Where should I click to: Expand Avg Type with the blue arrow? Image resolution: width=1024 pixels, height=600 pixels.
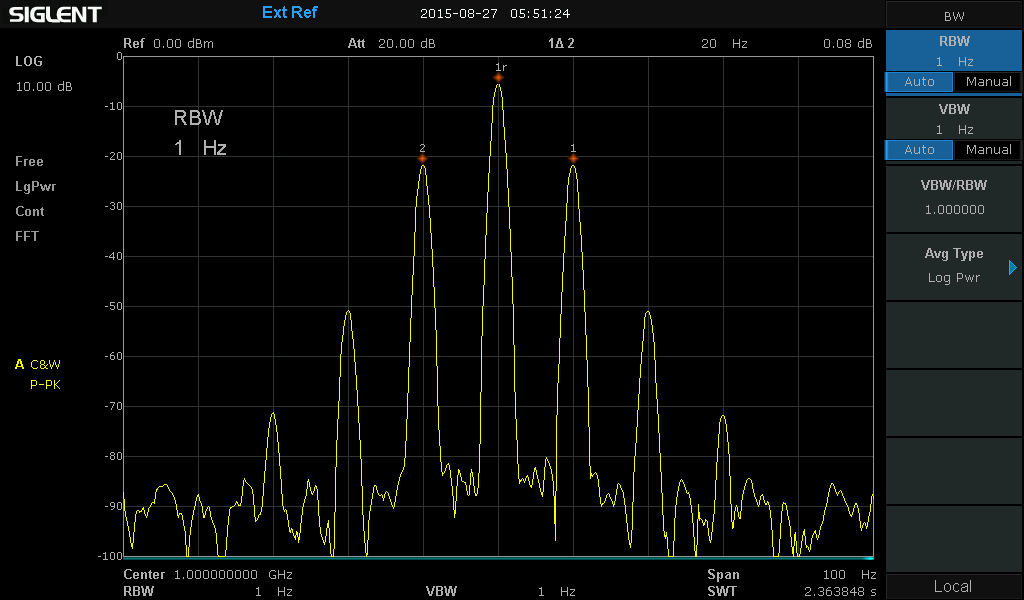click(1013, 267)
